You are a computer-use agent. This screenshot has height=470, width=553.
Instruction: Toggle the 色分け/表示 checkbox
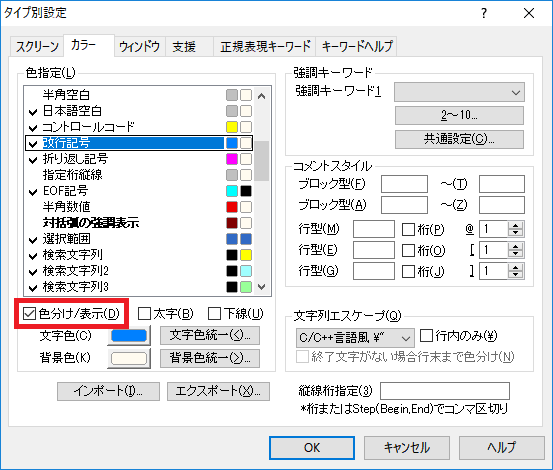coord(29,313)
